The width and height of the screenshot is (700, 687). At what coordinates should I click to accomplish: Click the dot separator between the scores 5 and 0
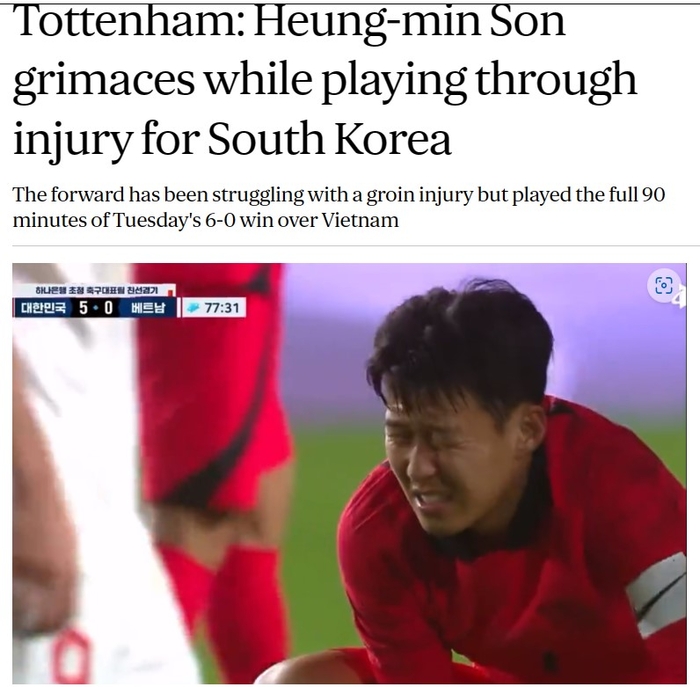(x=96, y=308)
